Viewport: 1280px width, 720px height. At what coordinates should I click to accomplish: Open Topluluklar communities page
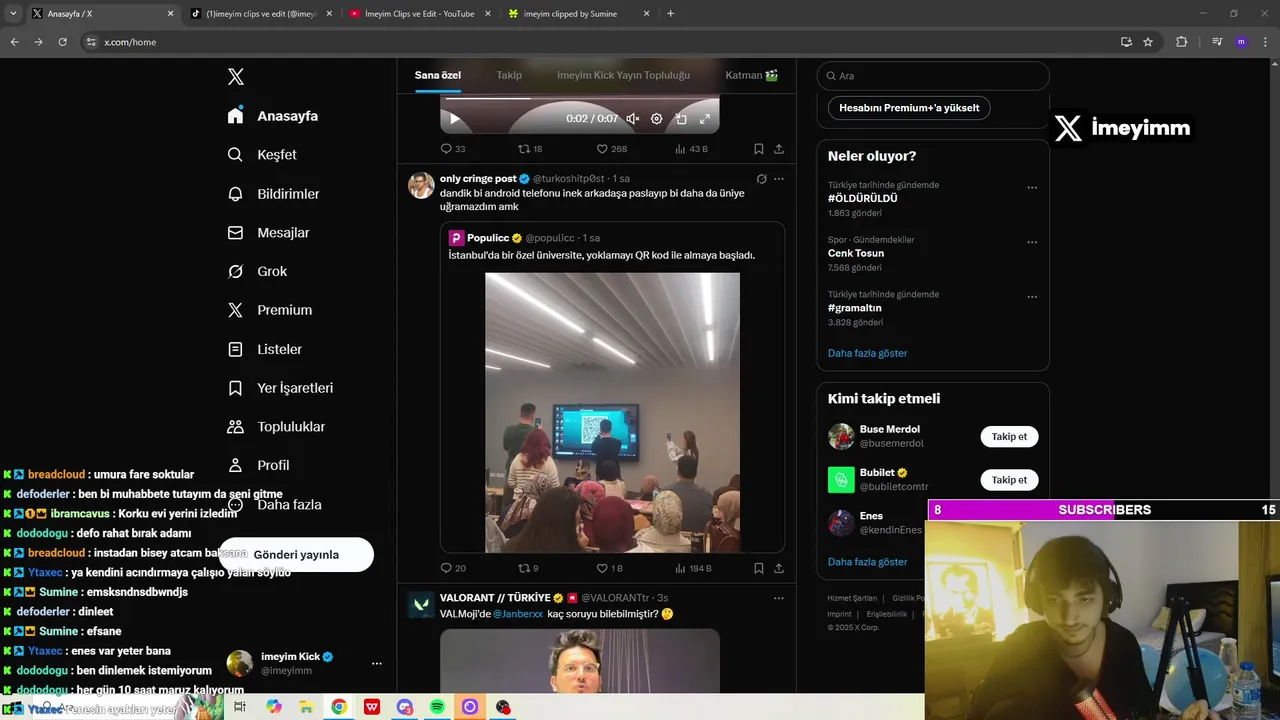[276, 427]
